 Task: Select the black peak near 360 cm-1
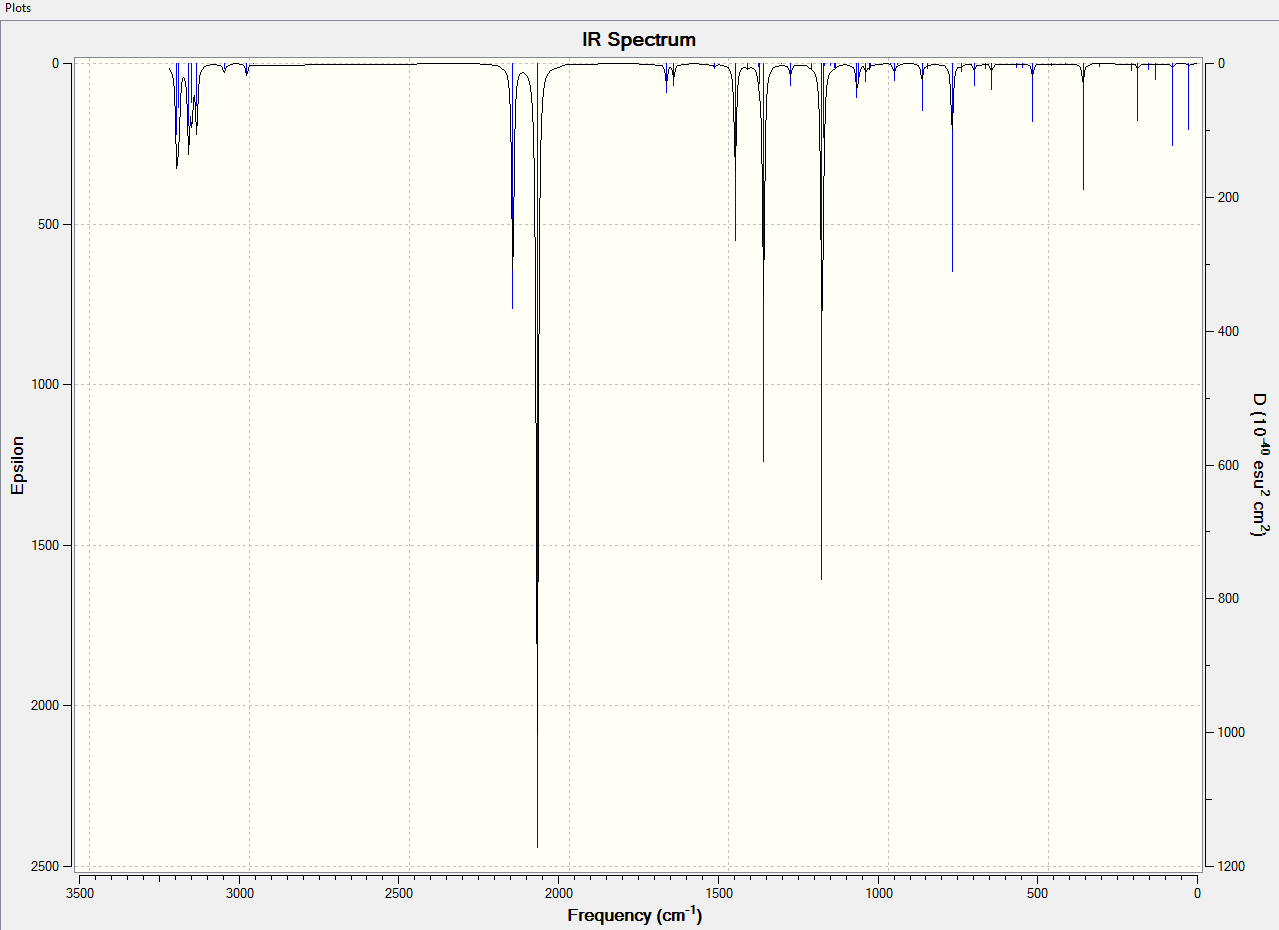coord(1083,126)
